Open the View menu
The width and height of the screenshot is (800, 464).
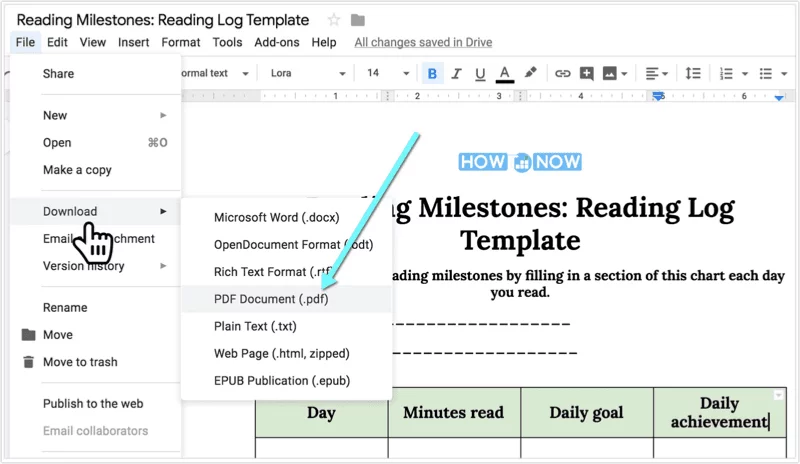(x=92, y=42)
